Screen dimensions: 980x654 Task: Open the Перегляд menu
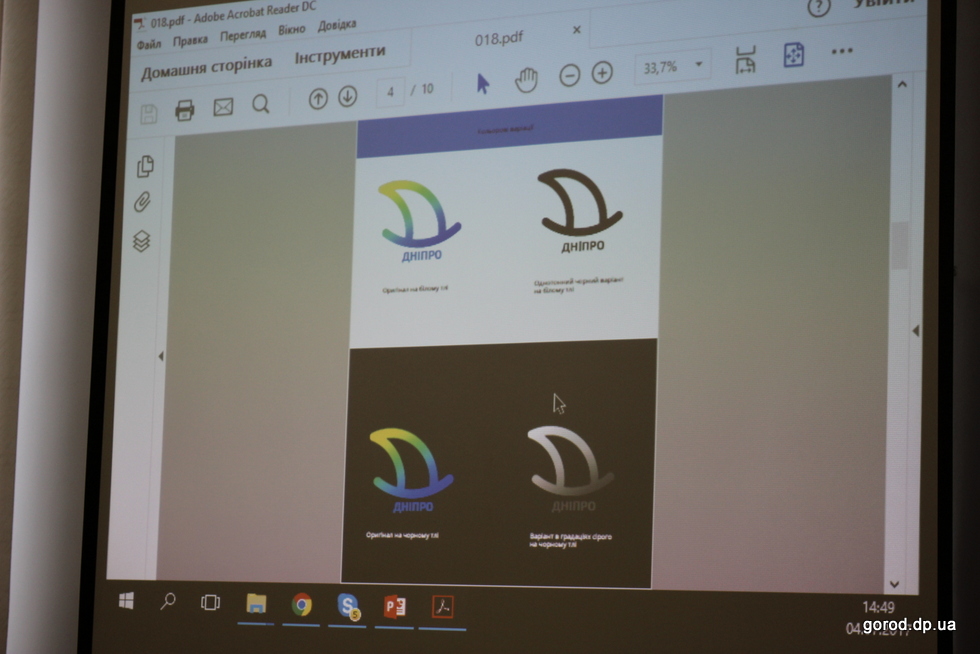242,35
